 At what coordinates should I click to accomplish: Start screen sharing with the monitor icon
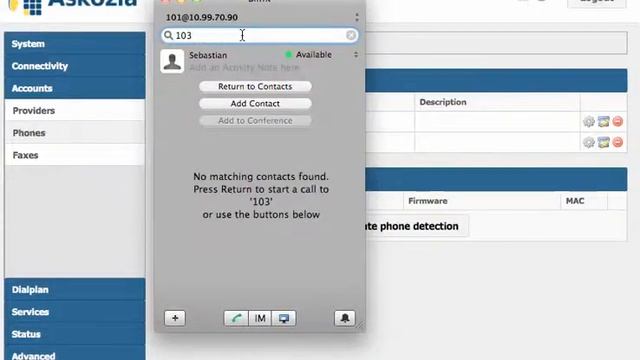[x=284, y=318]
